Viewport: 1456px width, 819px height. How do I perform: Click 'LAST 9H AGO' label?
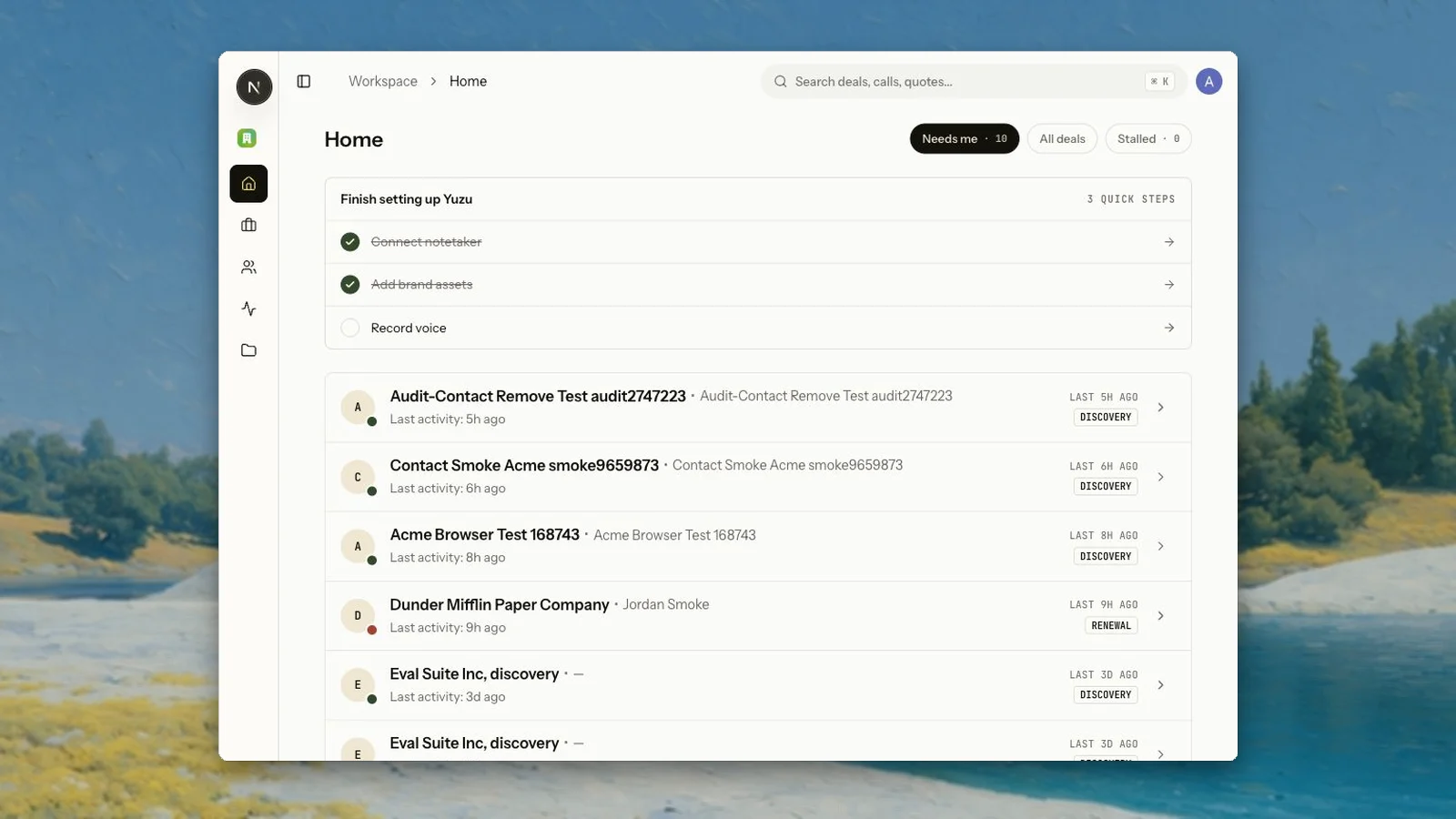1104,605
